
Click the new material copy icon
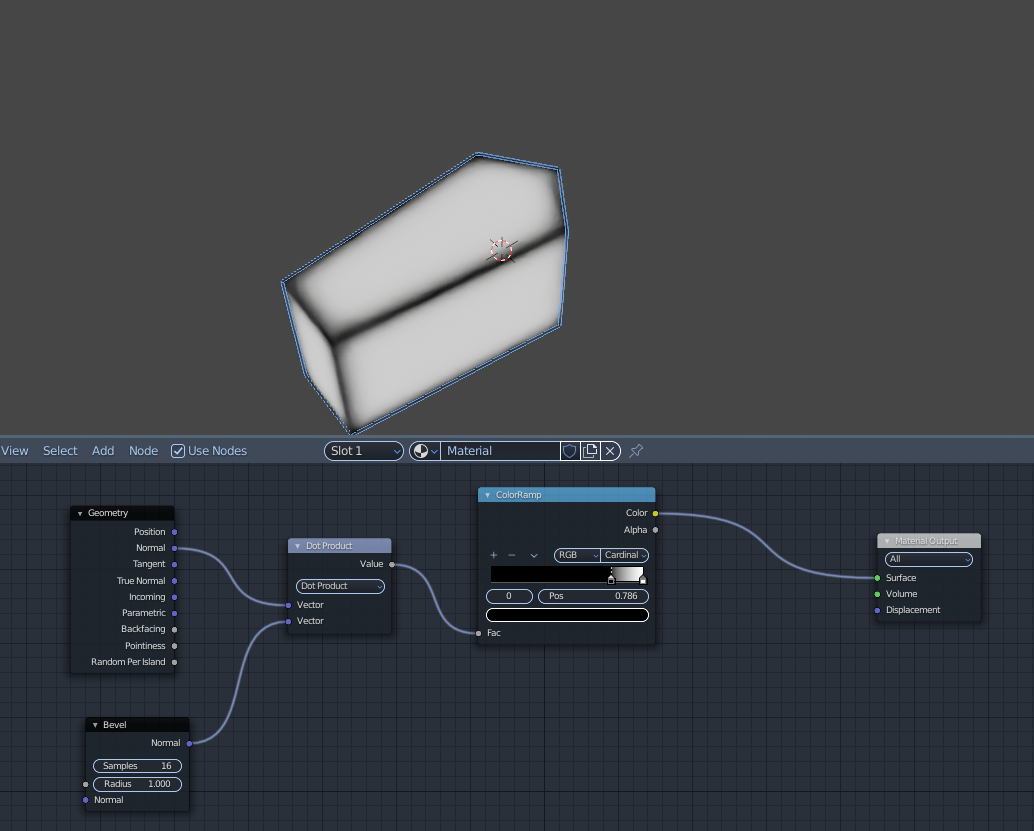click(x=590, y=450)
